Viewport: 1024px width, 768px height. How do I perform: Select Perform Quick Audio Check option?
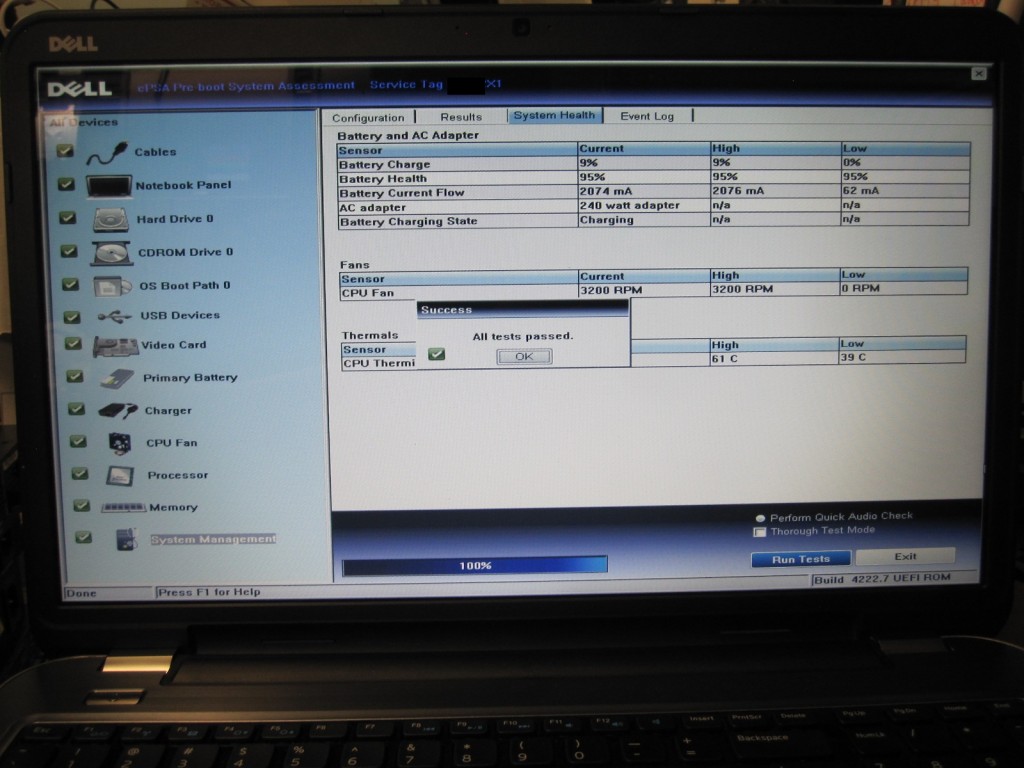pyautogui.click(x=760, y=519)
